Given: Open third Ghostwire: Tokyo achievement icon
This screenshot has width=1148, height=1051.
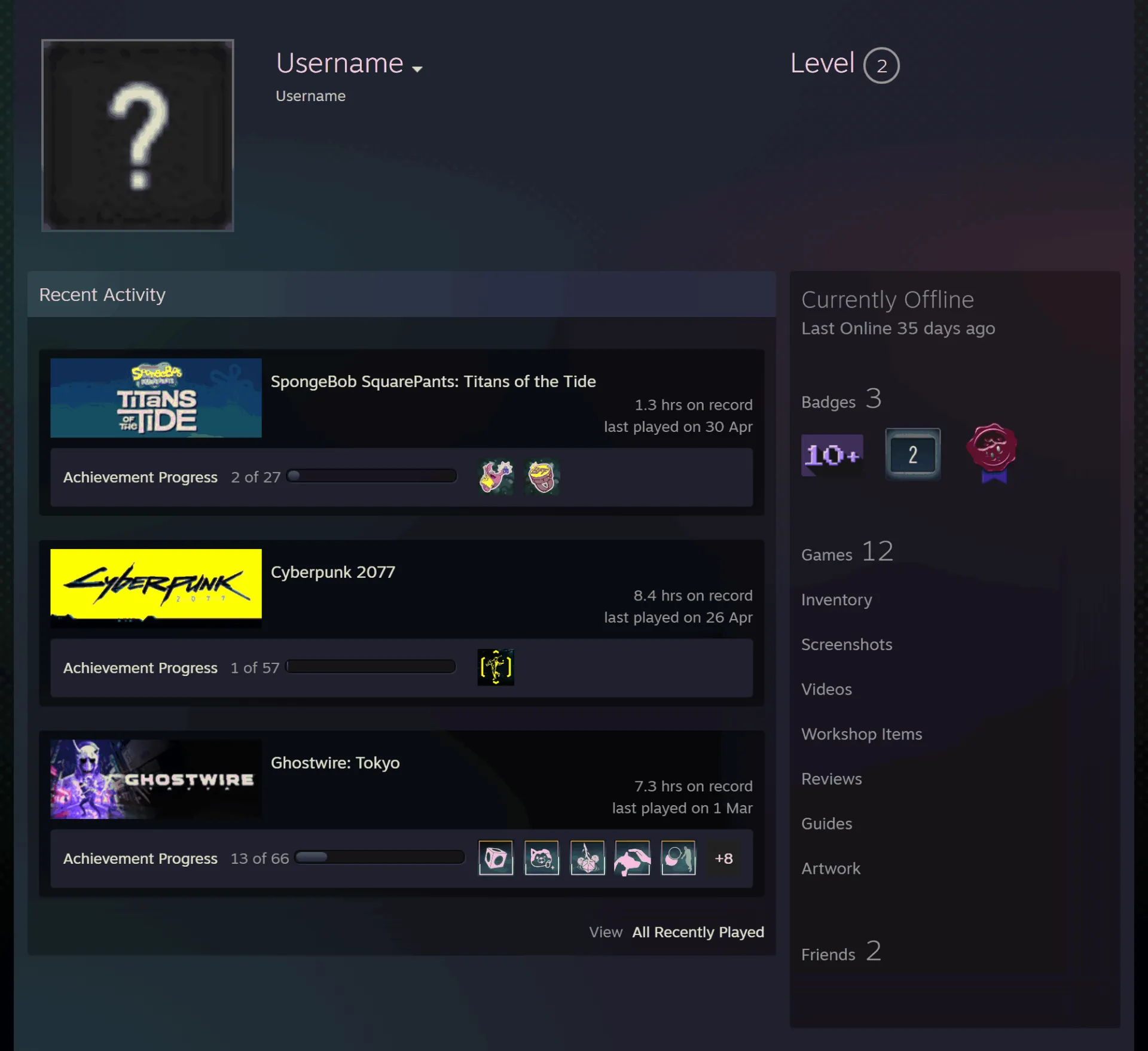Looking at the screenshot, I should 587,858.
